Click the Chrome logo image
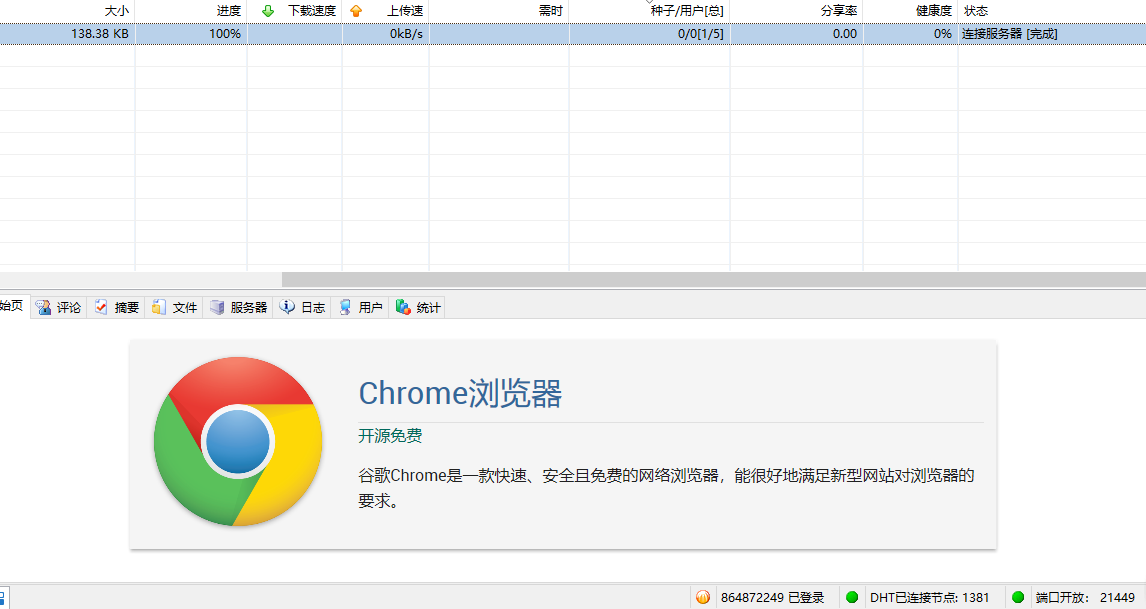Screen dimensions: 1146x609 (238, 442)
